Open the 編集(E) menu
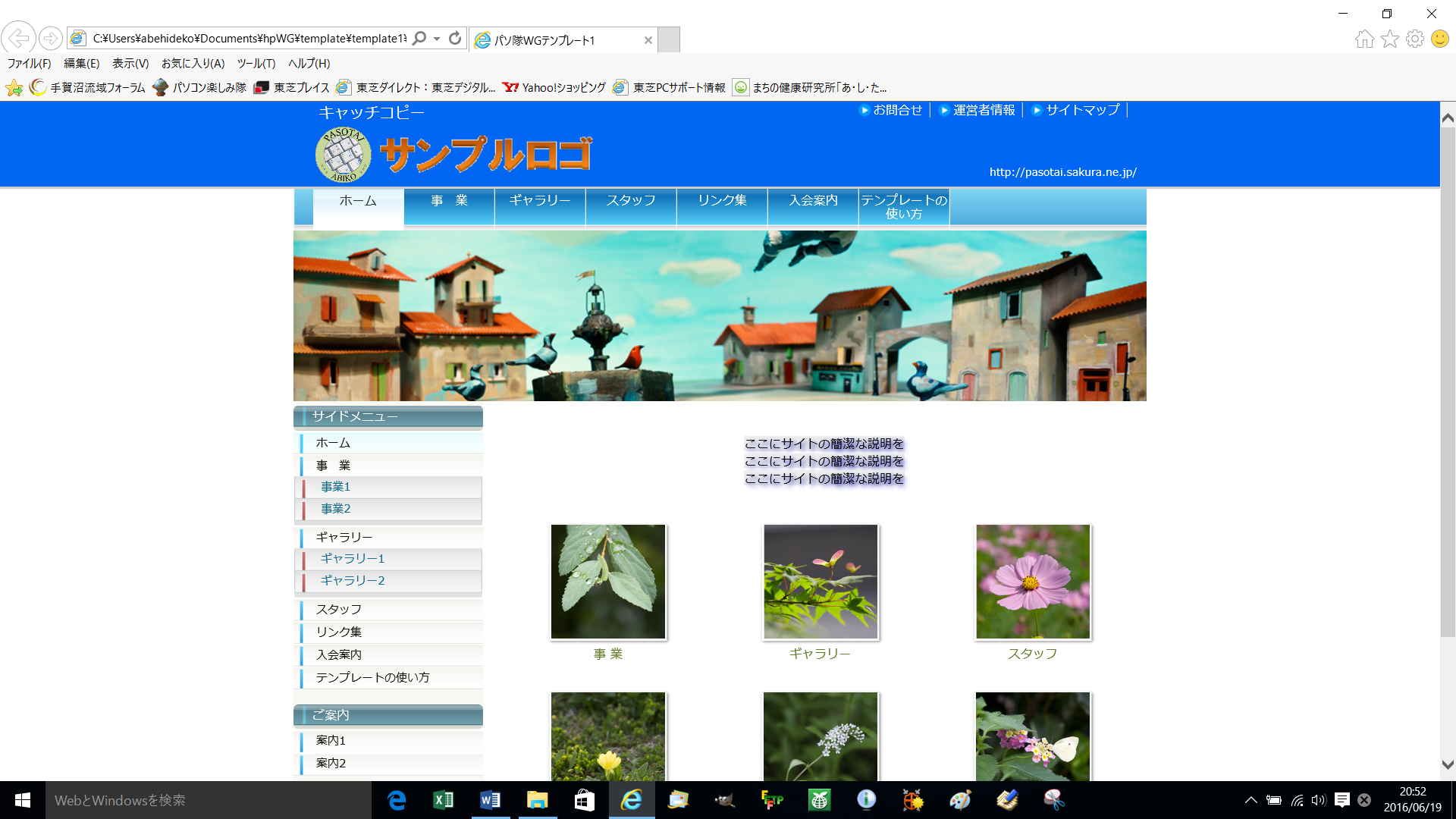This screenshot has height=819, width=1456. tap(82, 64)
